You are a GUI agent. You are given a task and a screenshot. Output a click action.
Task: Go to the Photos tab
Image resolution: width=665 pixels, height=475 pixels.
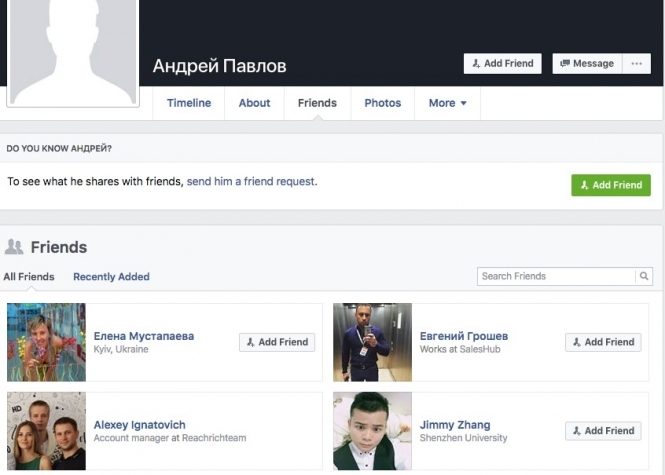point(382,103)
